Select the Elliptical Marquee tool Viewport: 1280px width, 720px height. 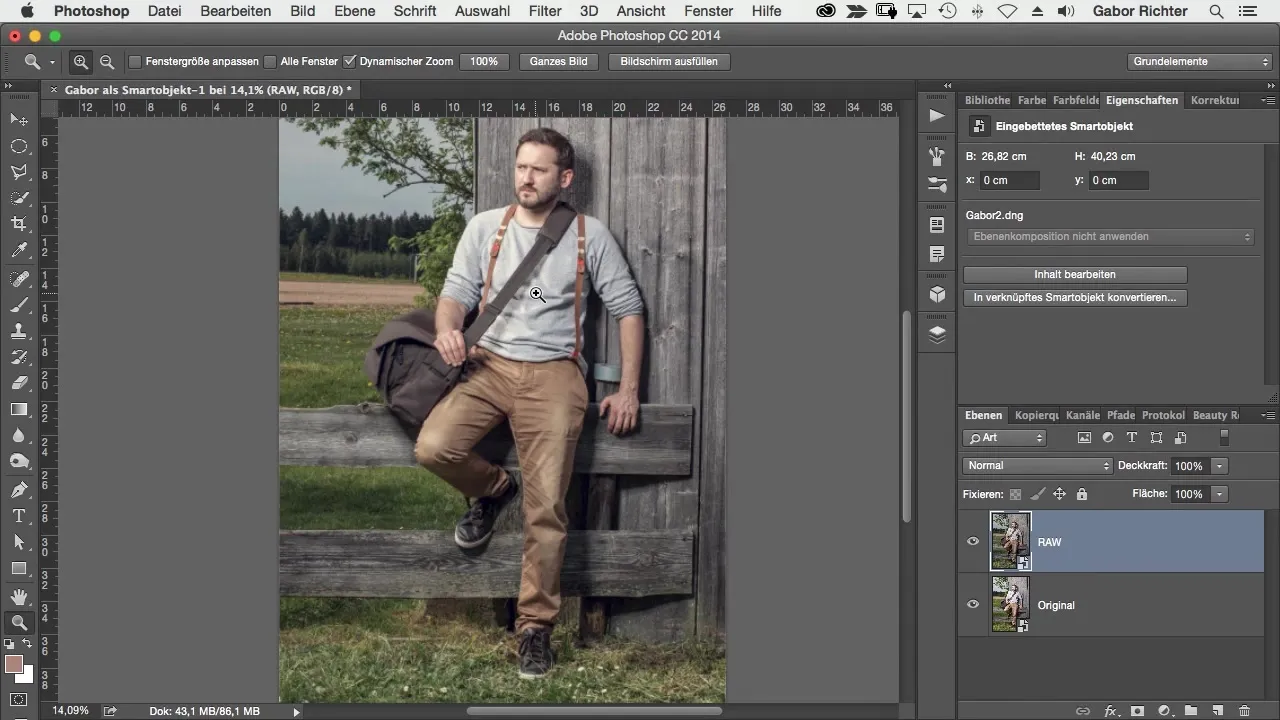tap(19, 146)
